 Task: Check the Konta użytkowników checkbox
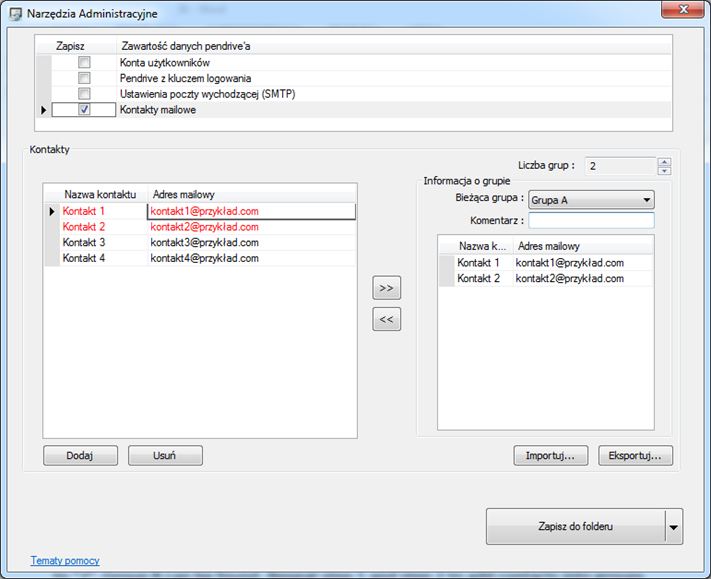tap(84, 62)
